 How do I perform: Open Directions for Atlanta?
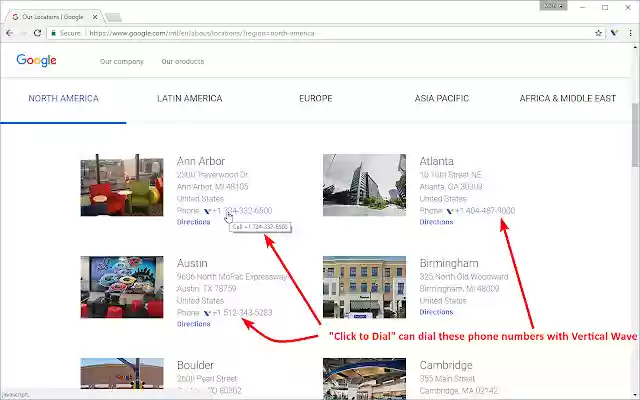(436, 222)
